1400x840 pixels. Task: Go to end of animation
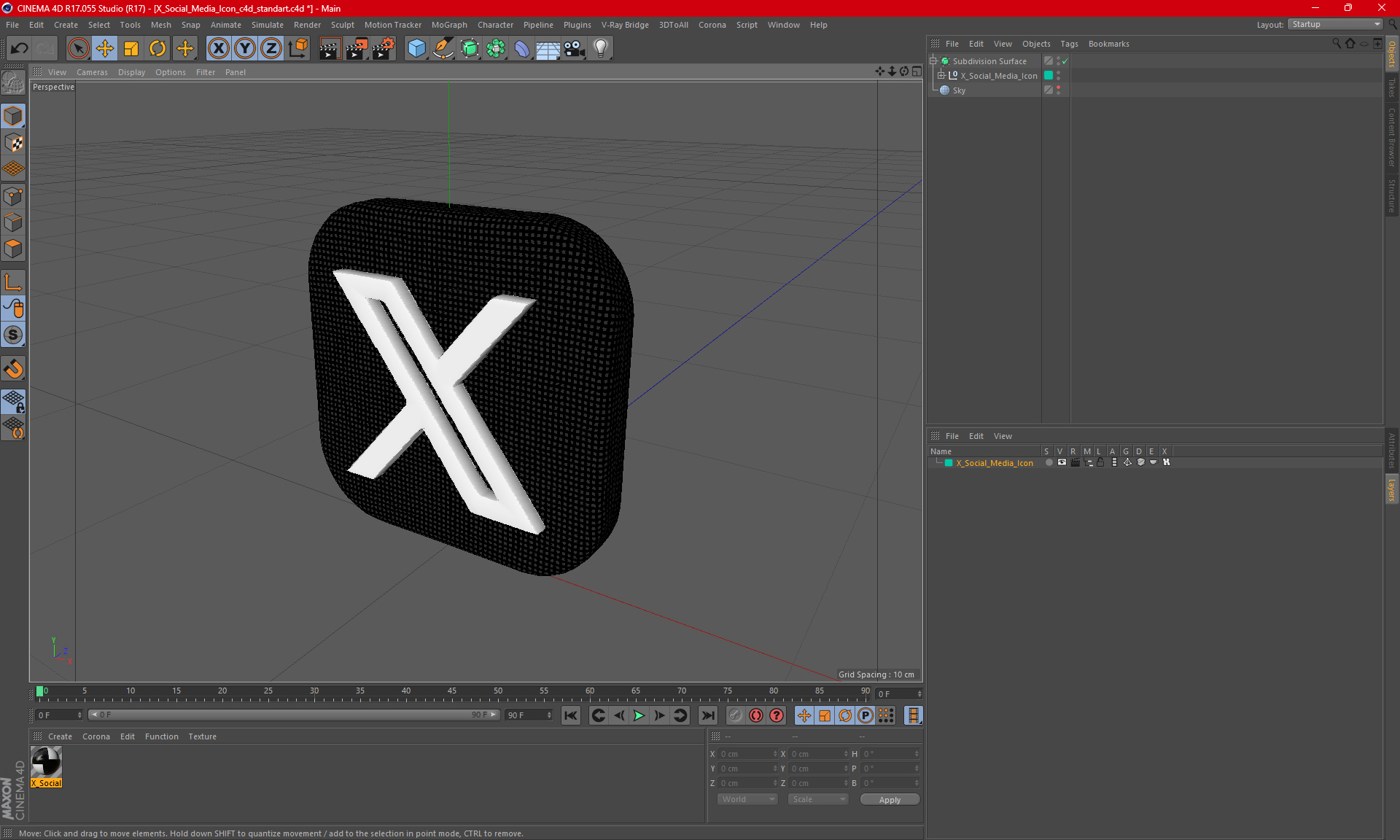coord(707,715)
